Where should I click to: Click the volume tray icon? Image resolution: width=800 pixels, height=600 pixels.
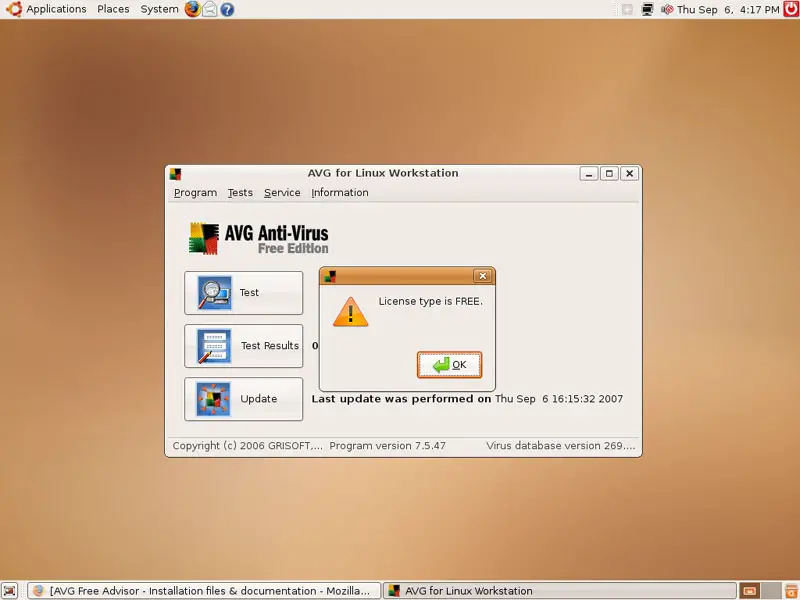[x=667, y=9]
